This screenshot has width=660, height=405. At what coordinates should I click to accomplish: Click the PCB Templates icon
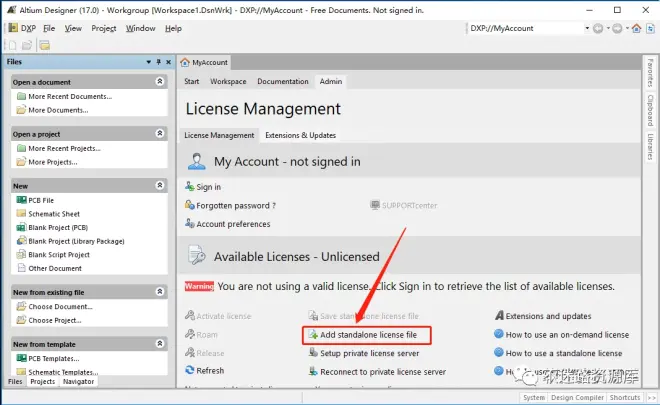tap(21, 358)
